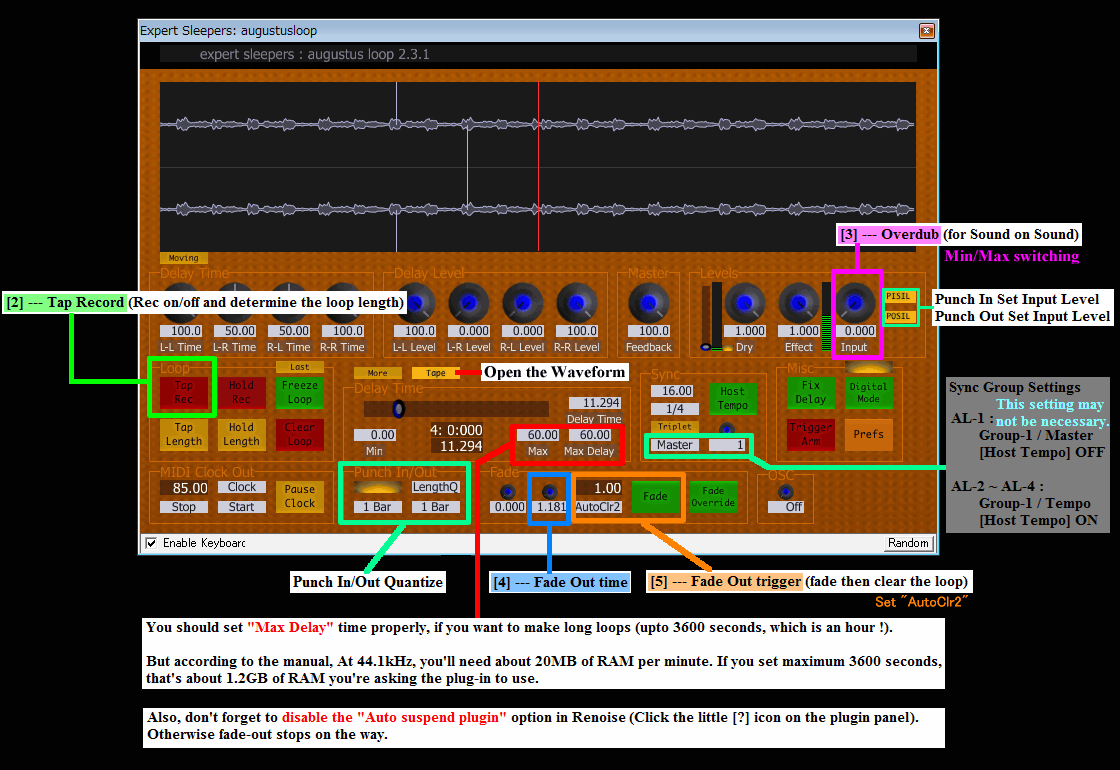Click the sync group number field showing 1

[728, 445]
